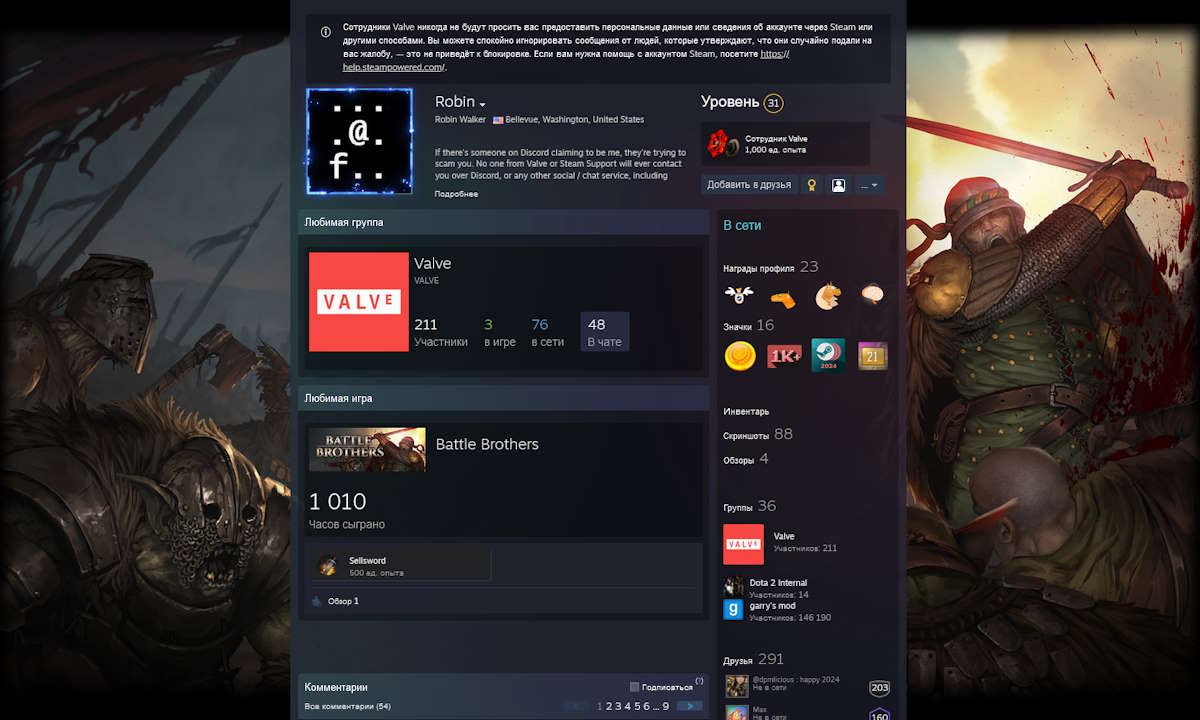The width and height of the screenshot is (1200, 720).
Task: Click the red 1K+ badge
Action: click(784, 355)
